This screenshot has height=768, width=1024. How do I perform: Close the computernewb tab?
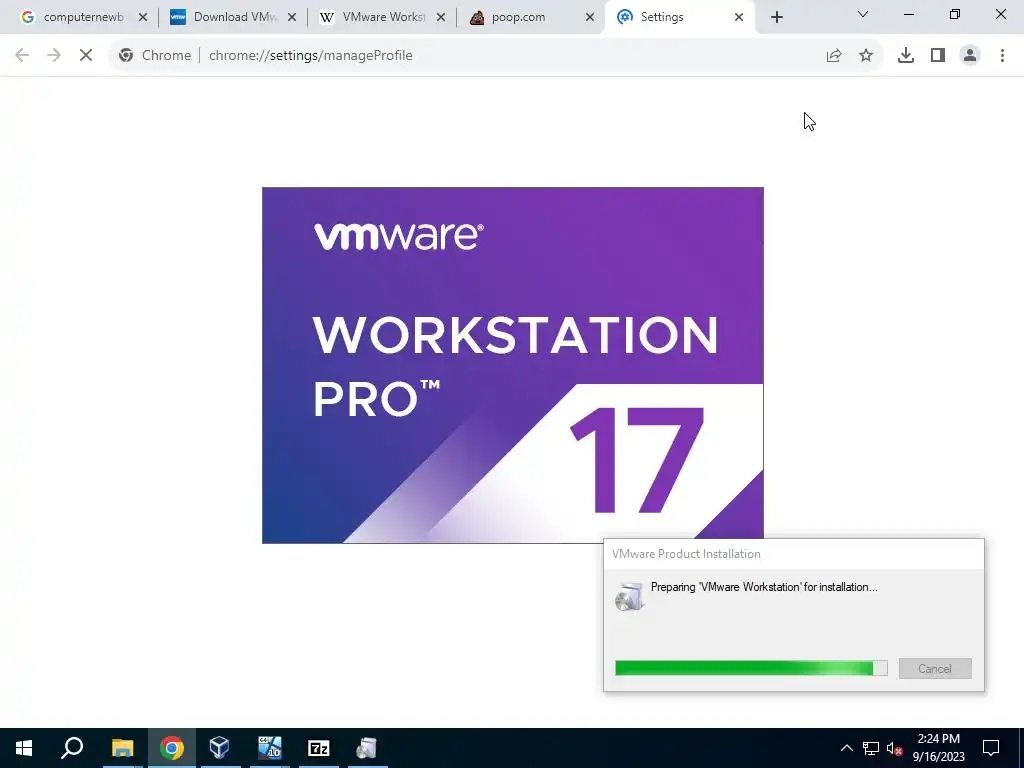pos(143,17)
